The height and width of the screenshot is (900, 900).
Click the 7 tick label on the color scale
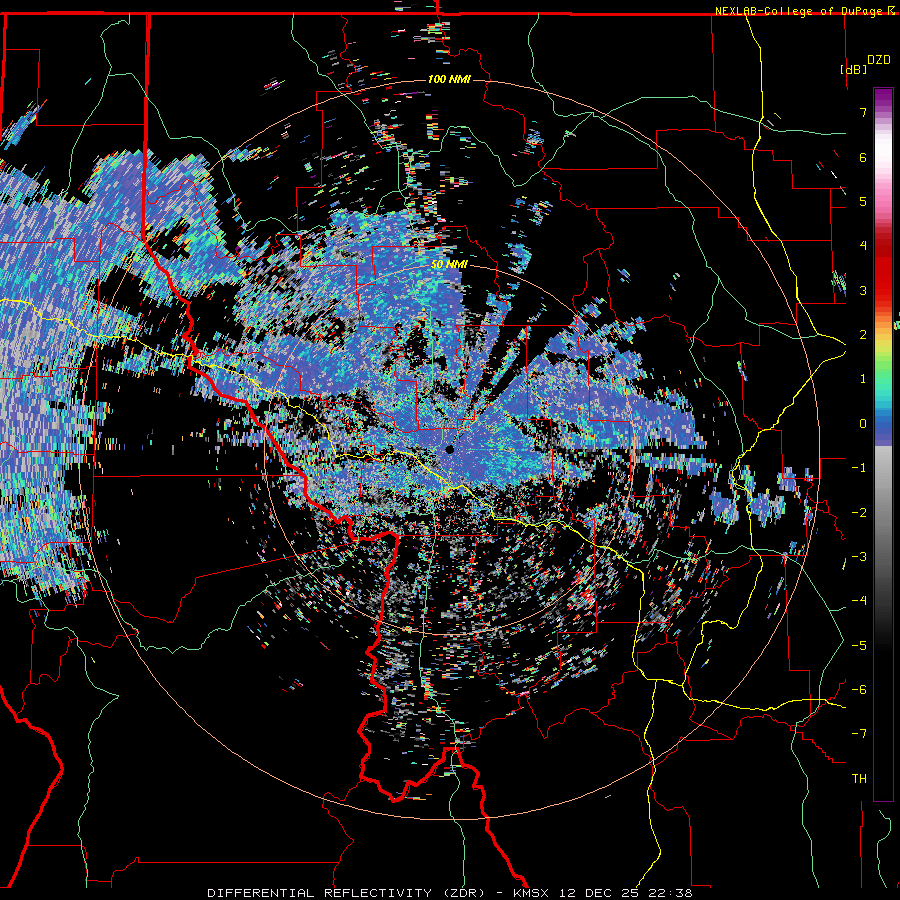click(x=863, y=112)
